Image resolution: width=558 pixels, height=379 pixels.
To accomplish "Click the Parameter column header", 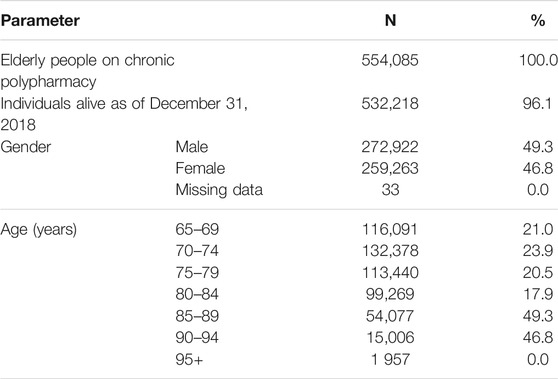I will point(40,21).
